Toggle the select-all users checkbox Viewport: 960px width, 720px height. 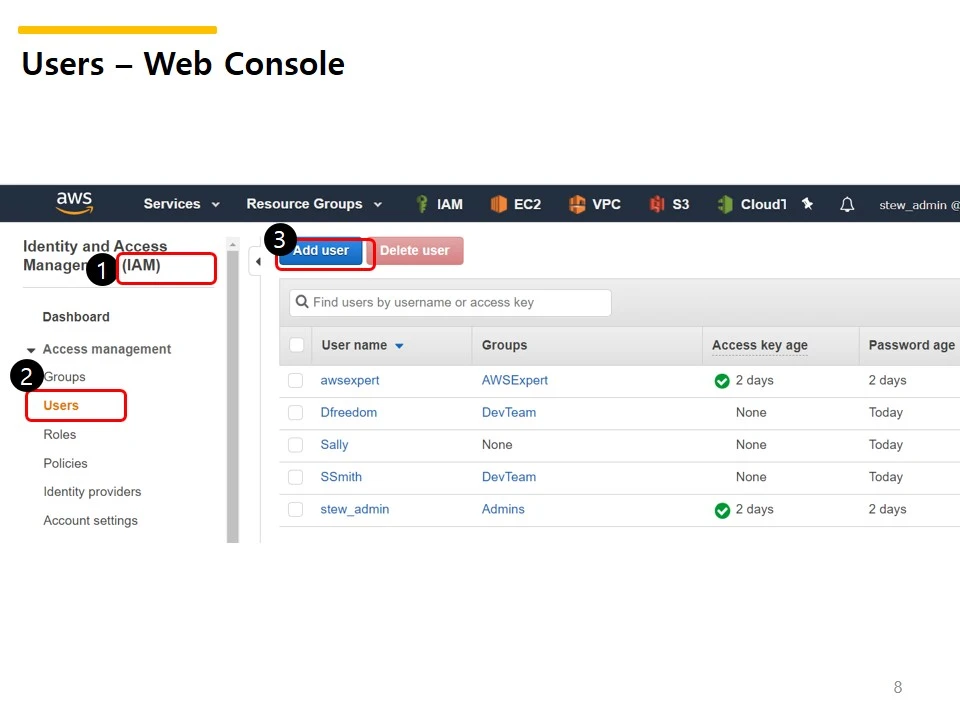[x=296, y=345]
